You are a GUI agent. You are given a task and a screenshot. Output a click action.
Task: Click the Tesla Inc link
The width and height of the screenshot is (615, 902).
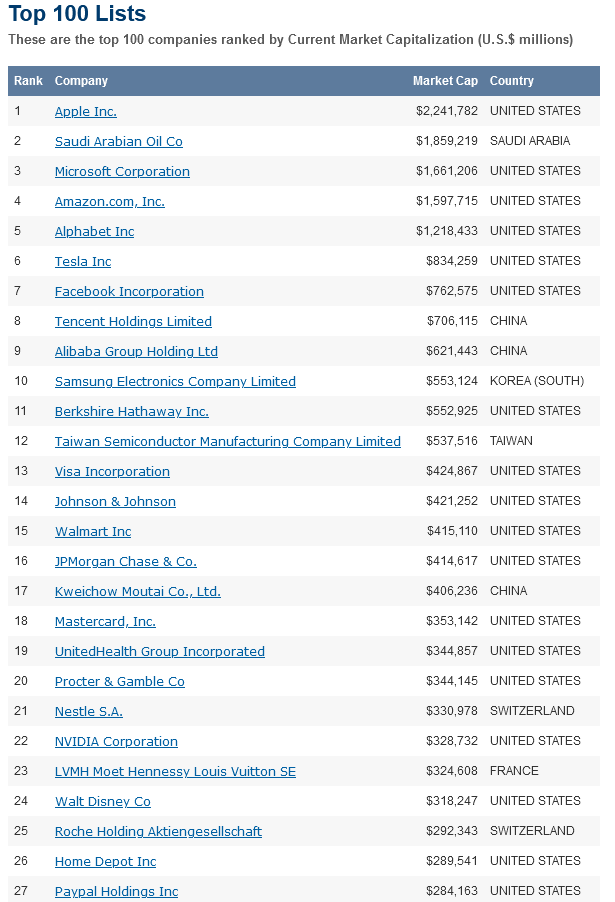coord(83,261)
